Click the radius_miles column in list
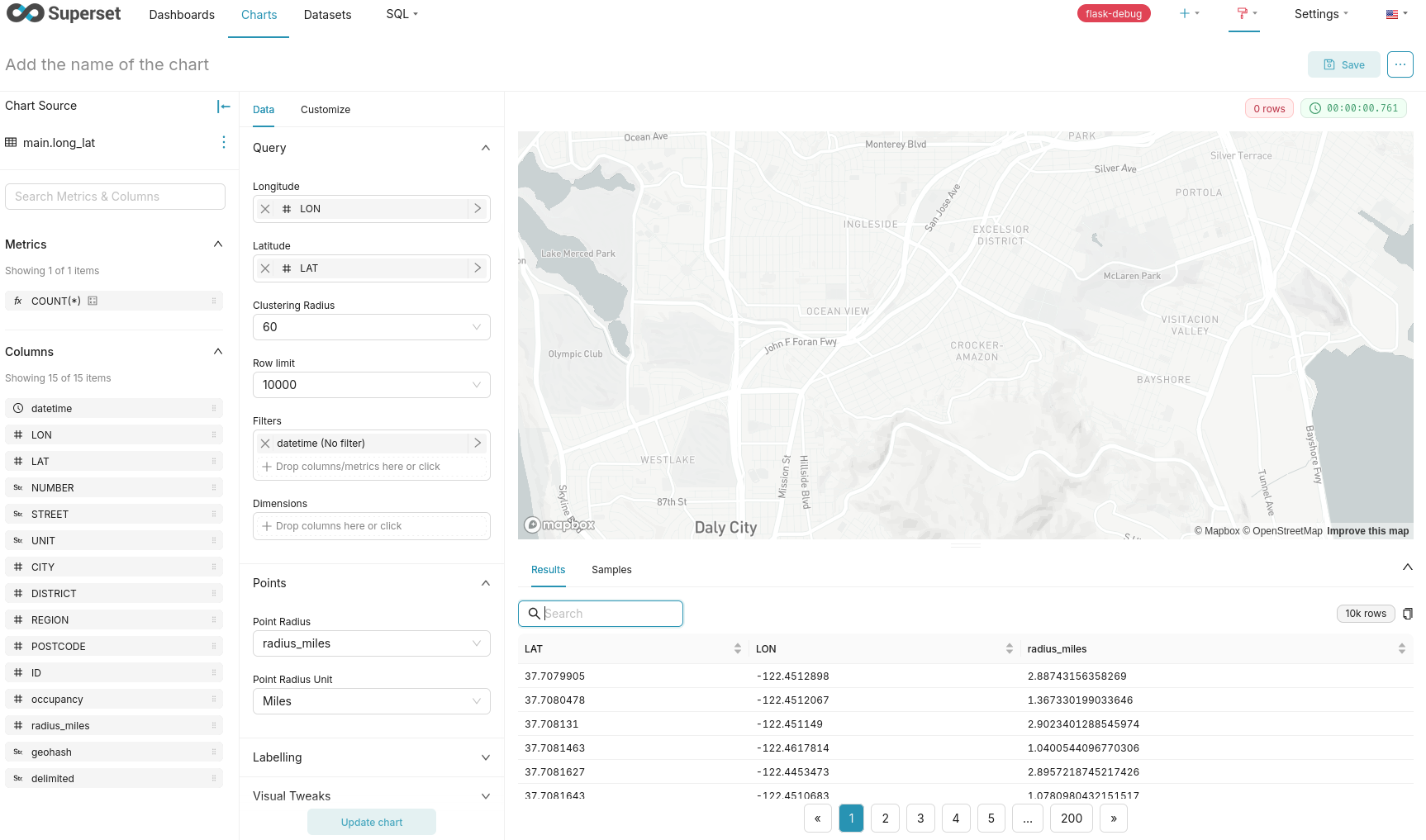This screenshot has height=840, width=1426. [114, 726]
